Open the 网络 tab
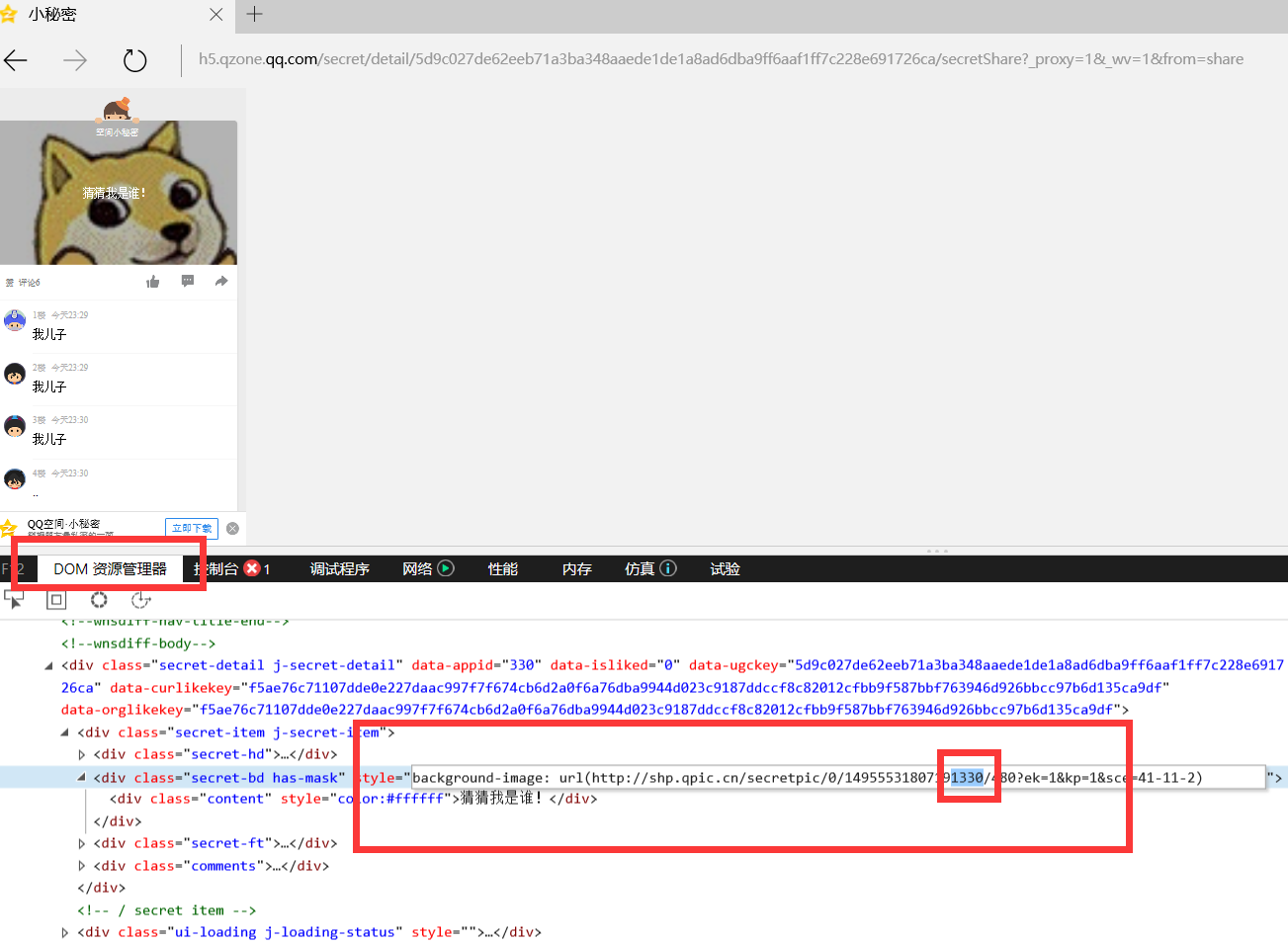This screenshot has height=945, width=1288. (x=417, y=568)
